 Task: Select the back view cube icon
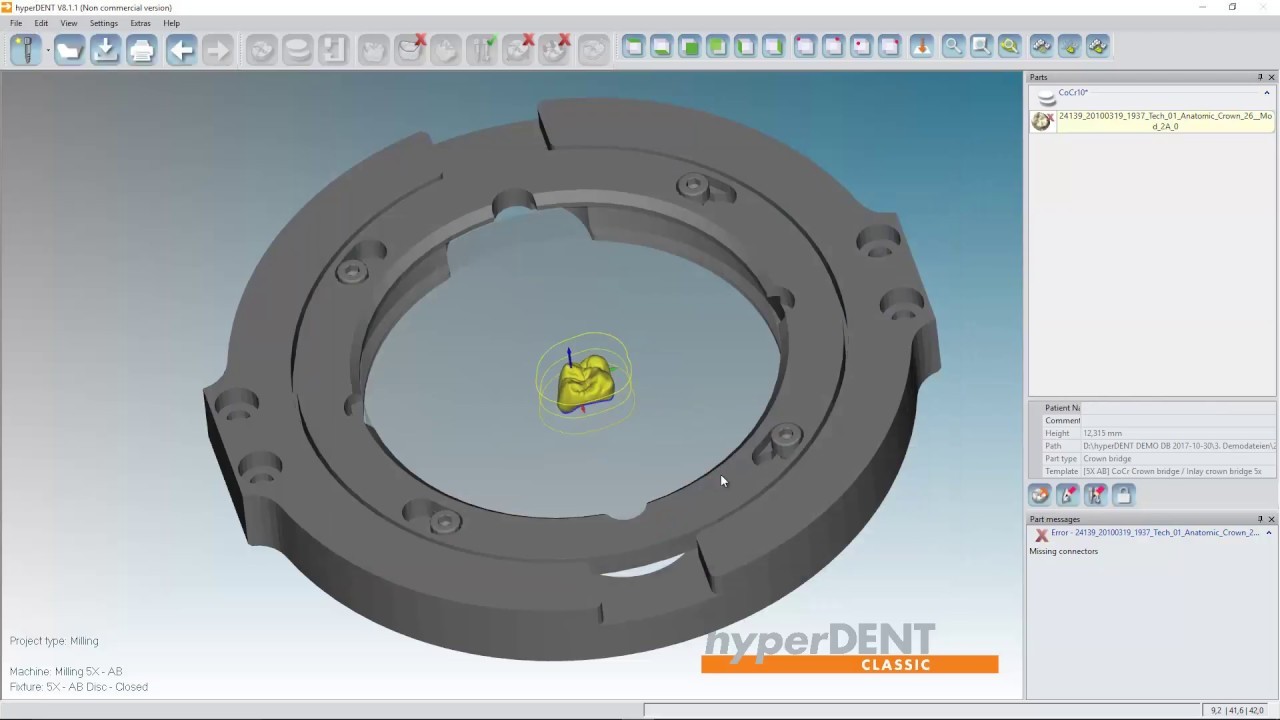pyautogui.click(x=717, y=46)
